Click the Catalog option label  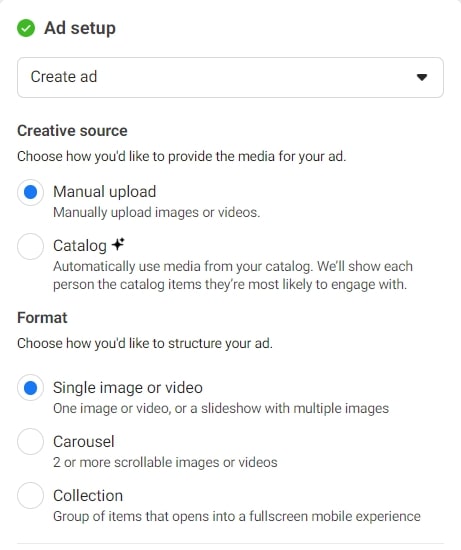pos(80,246)
